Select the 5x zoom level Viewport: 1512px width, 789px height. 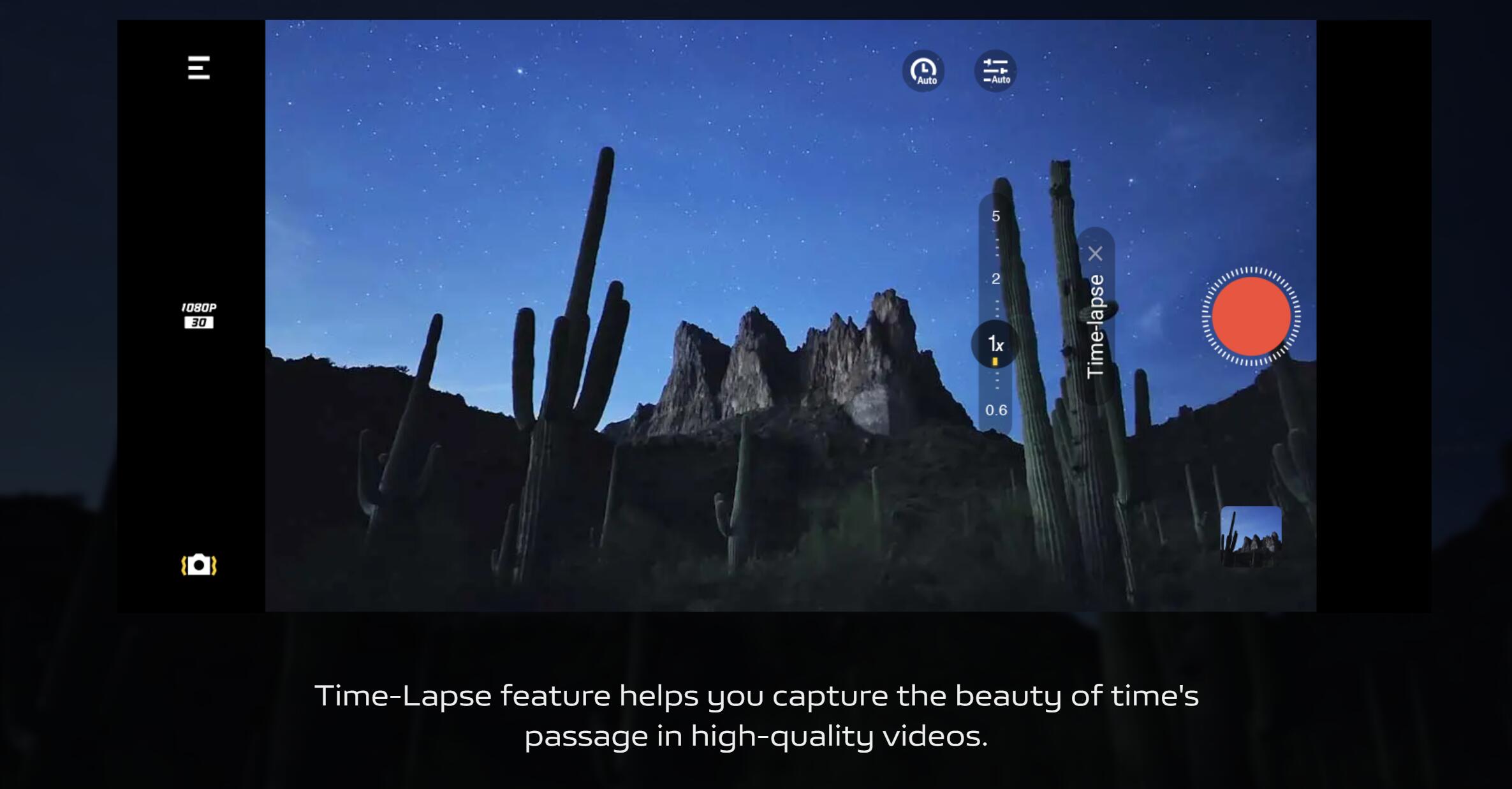[x=995, y=216]
